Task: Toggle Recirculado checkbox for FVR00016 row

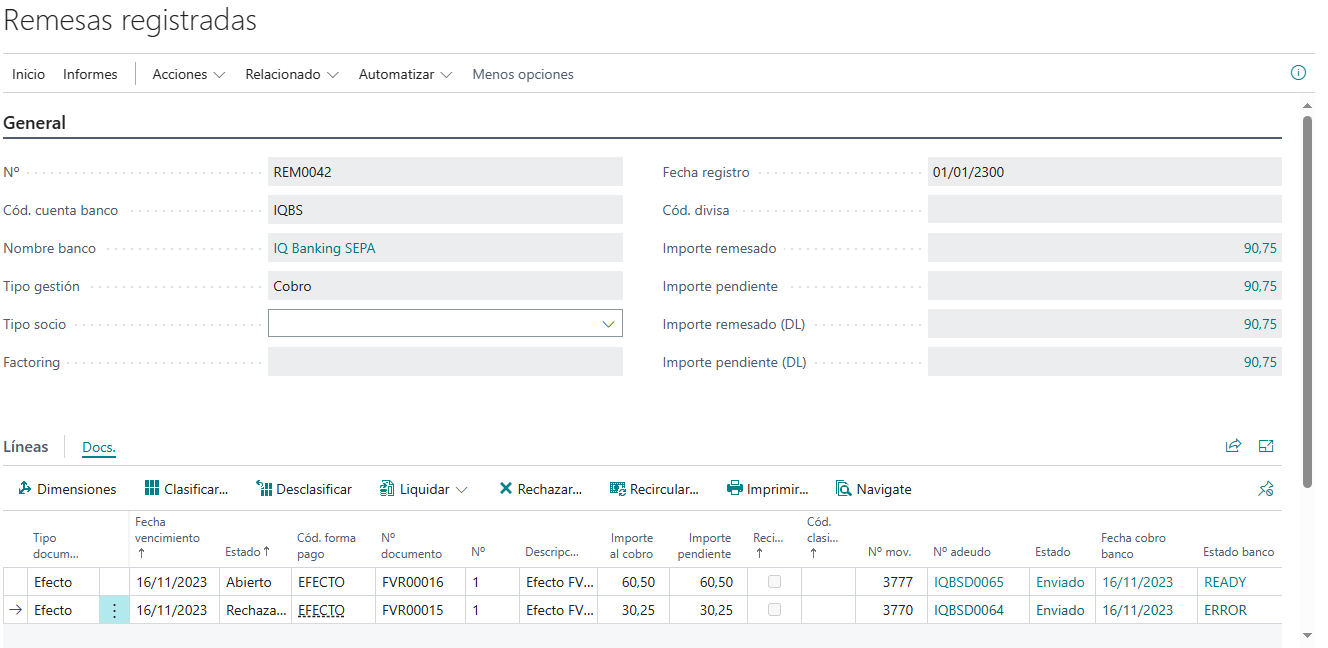Action: [x=774, y=582]
